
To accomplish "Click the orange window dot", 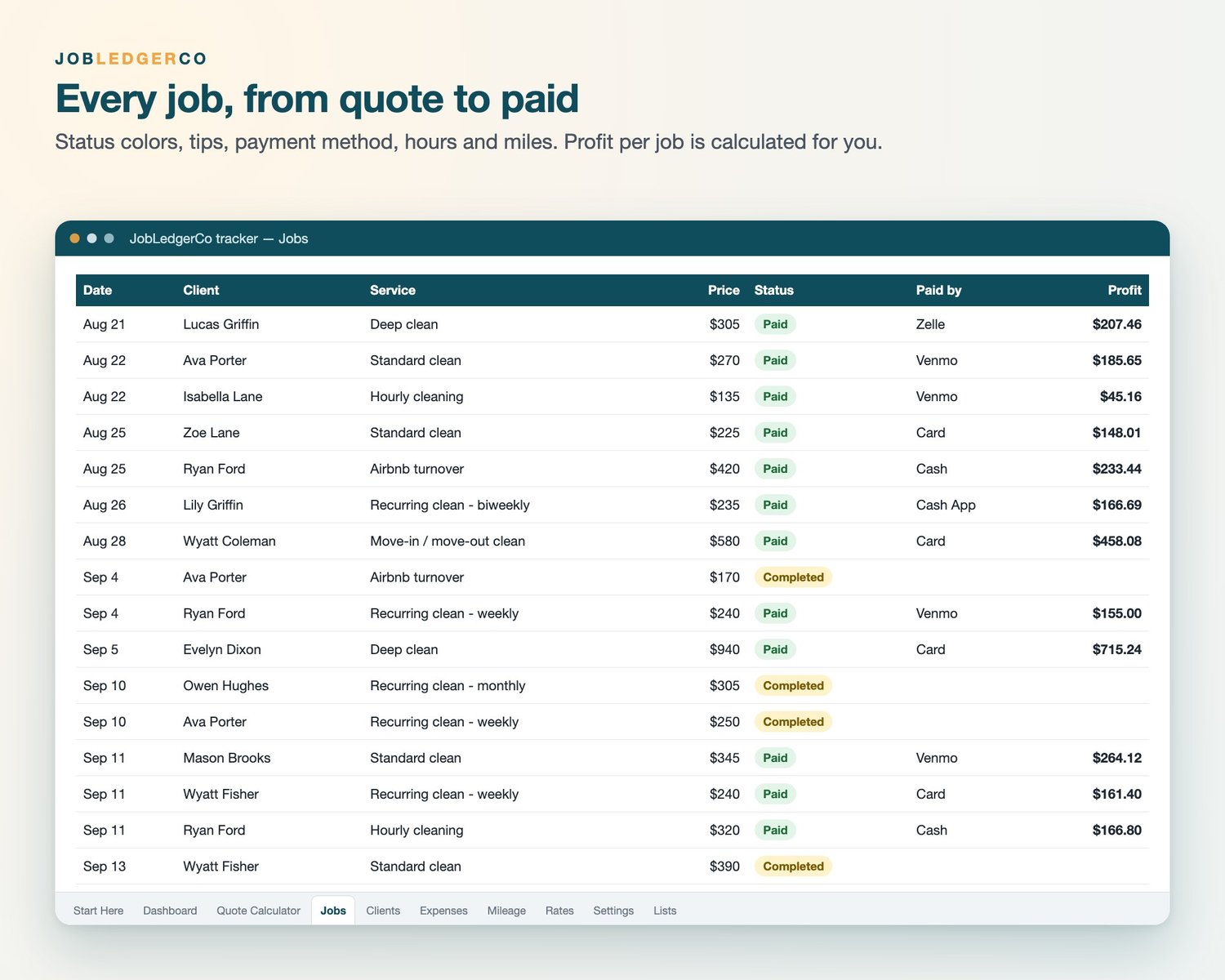I will (x=74, y=238).
